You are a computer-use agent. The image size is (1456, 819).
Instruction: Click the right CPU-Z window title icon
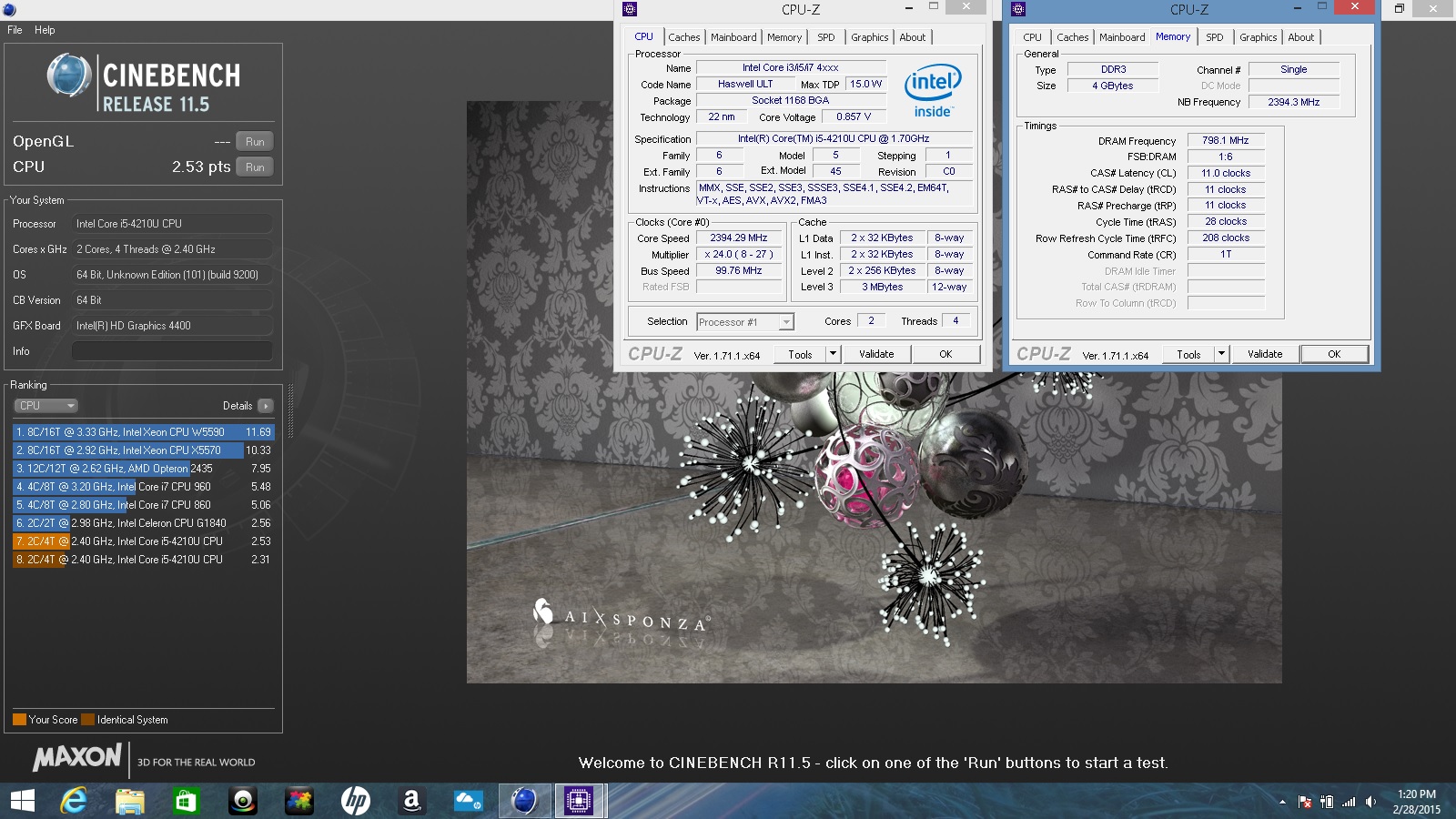pyautogui.click(x=1018, y=9)
